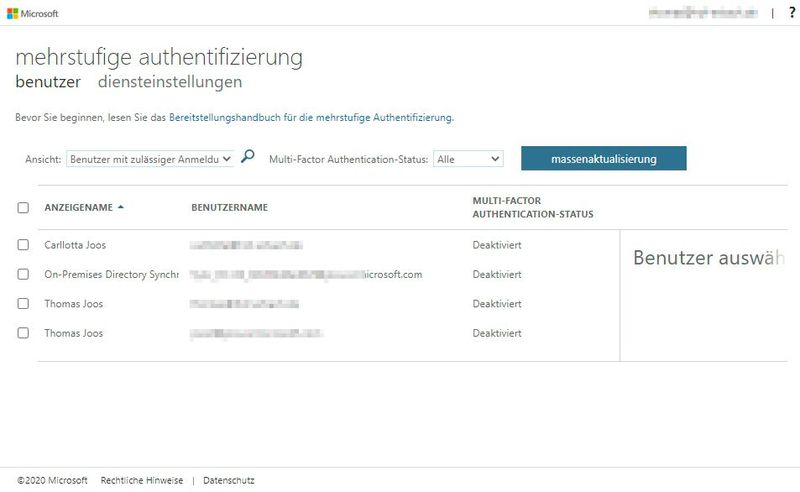Click the ©2020 Microsoft footer text
This screenshot has height=492, width=800.
click(52, 480)
